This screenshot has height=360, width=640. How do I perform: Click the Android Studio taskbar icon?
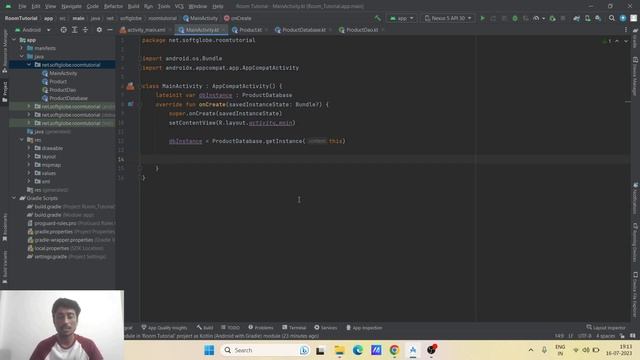coord(413,350)
